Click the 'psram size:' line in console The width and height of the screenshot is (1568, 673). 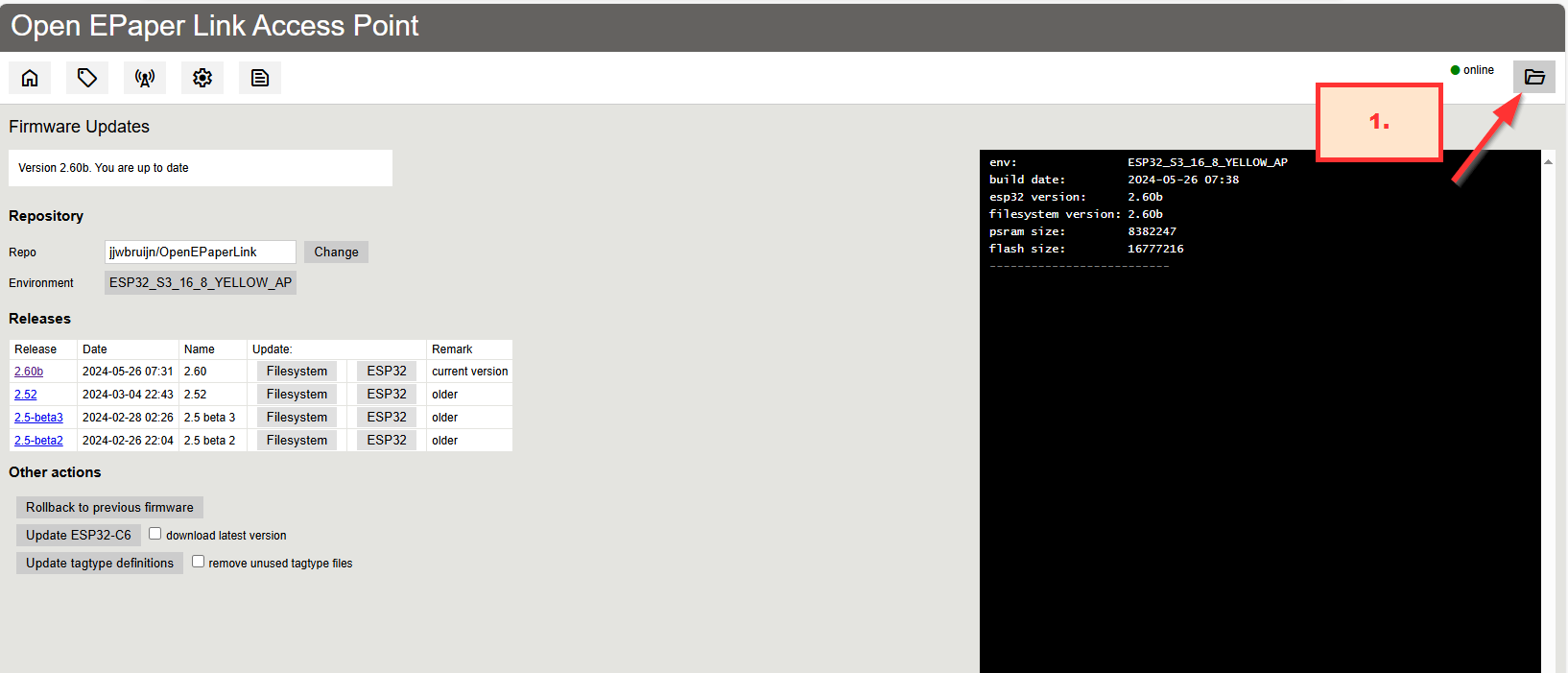pos(1082,231)
